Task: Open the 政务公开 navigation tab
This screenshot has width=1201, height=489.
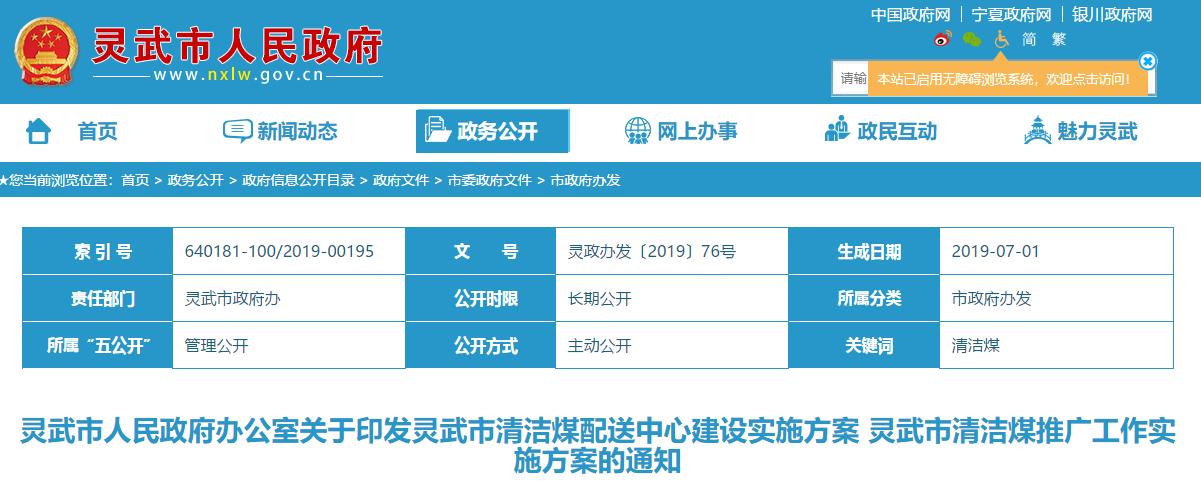Action: pos(492,131)
